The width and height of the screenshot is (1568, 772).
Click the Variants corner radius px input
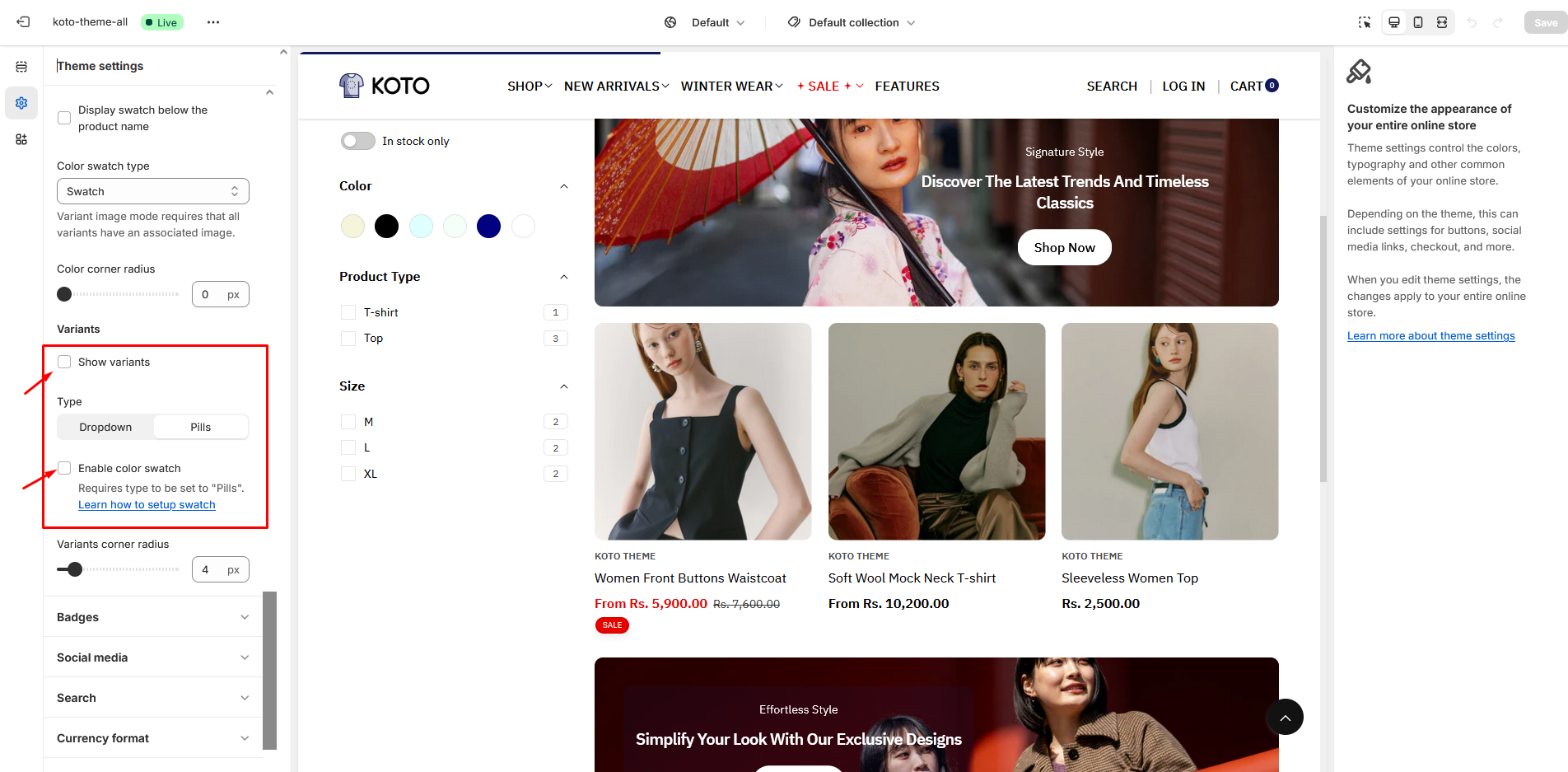(221, 569)
